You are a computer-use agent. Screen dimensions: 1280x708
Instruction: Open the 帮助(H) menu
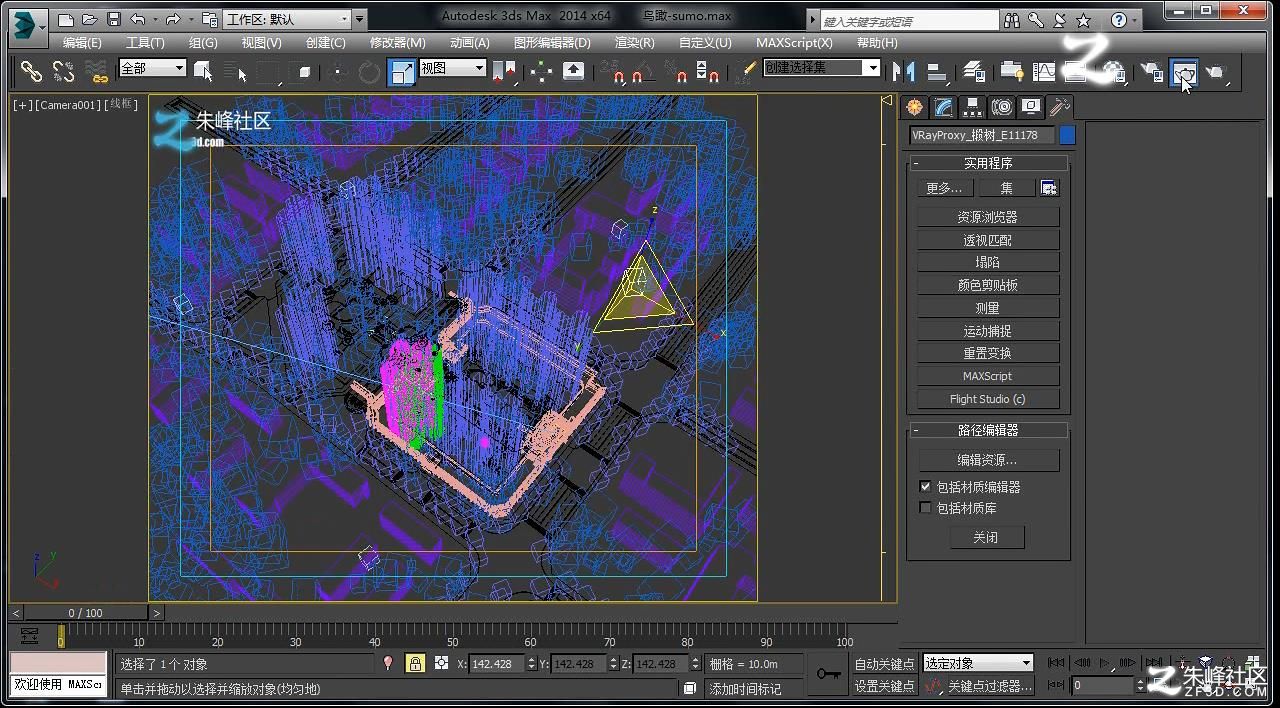click(877, 43)
